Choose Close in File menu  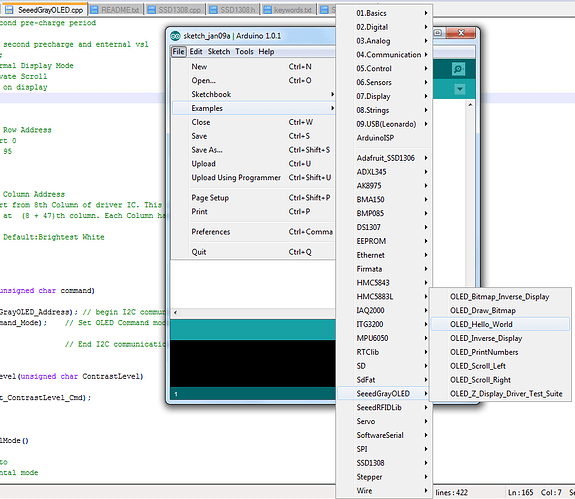[254, 122]
